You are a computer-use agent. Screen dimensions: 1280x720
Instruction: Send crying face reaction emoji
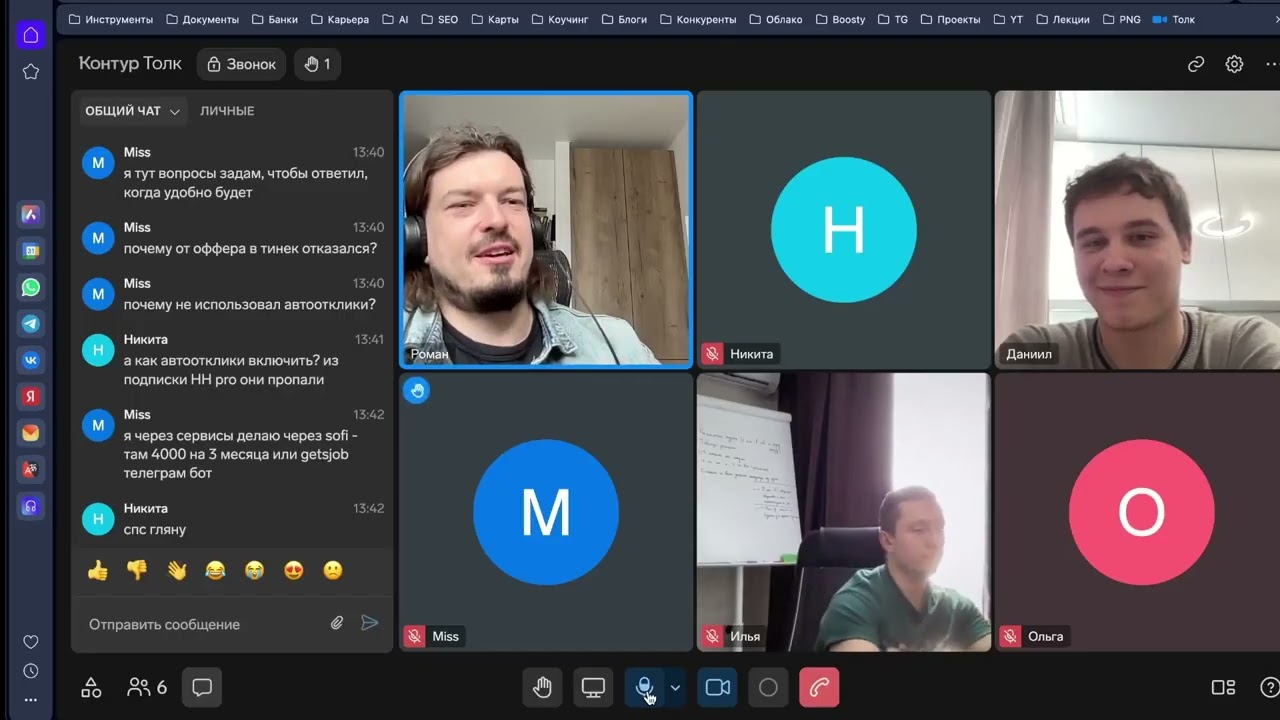pos(255,570)
